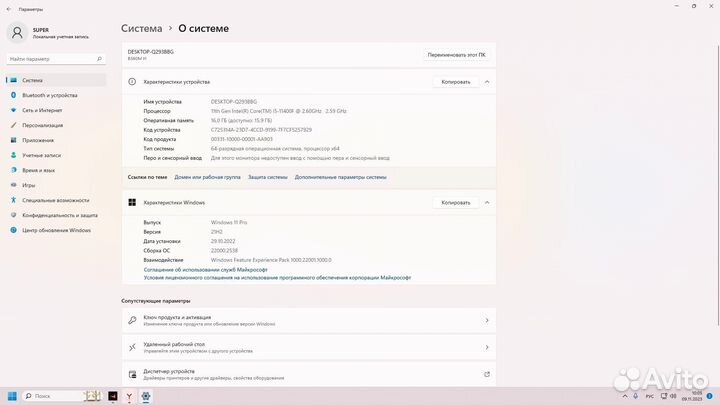This screenshot has height=405, width=720.
Task: Open the Windows Start button
Action: pos(12,396)
